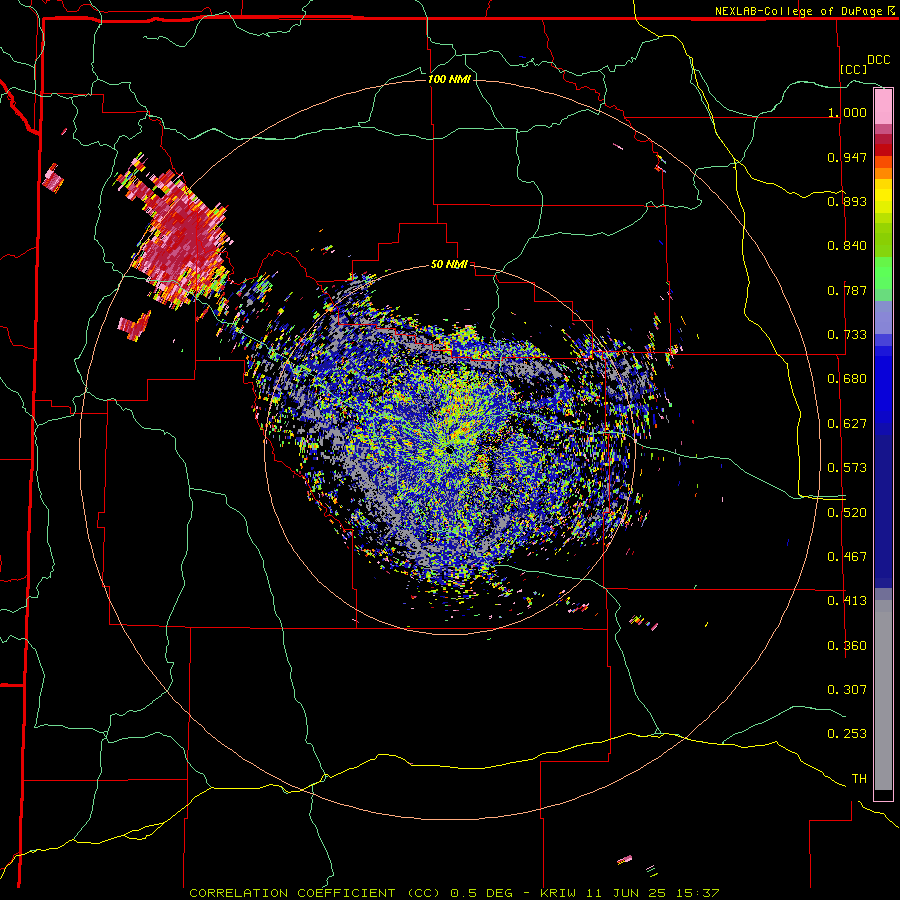Select the 0.520 legend value
The height and width of the screenshot is (900, 900).
pyautogui.click(x=847, y=513)
